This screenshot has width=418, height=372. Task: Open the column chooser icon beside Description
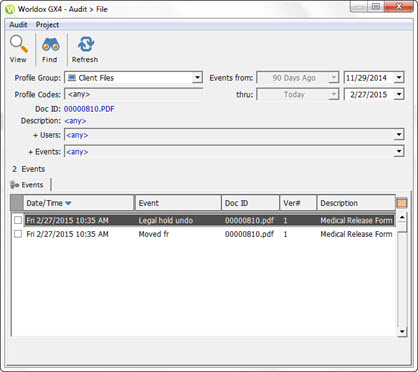click(x=402, y=203)
